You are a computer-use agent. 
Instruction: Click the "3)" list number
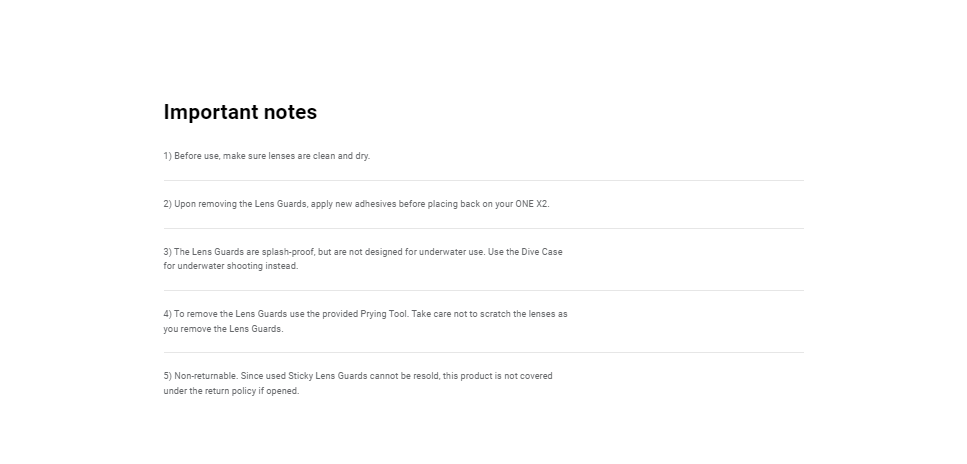(167, 252)
